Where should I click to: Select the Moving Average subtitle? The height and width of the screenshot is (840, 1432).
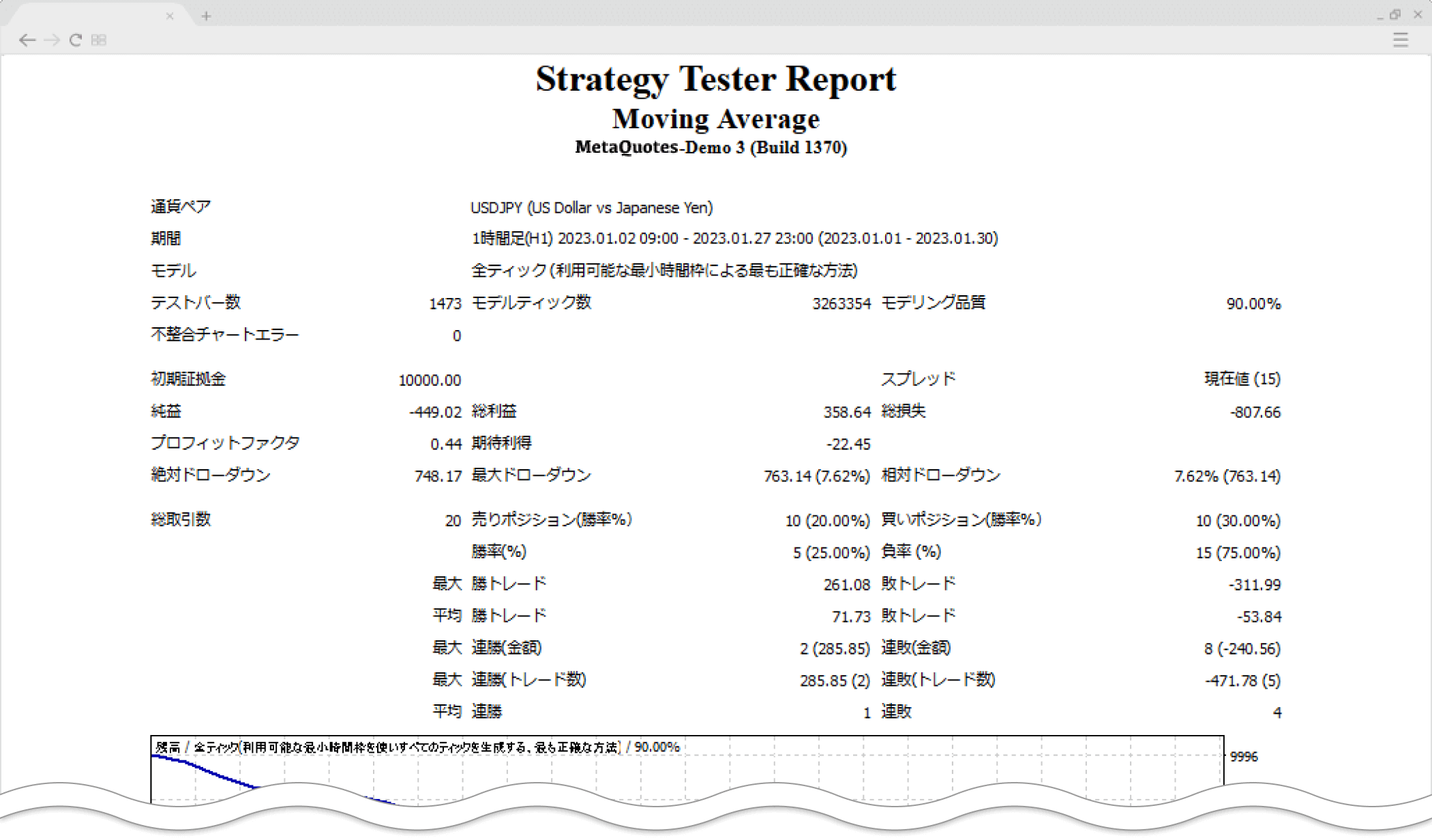[716, 119]
